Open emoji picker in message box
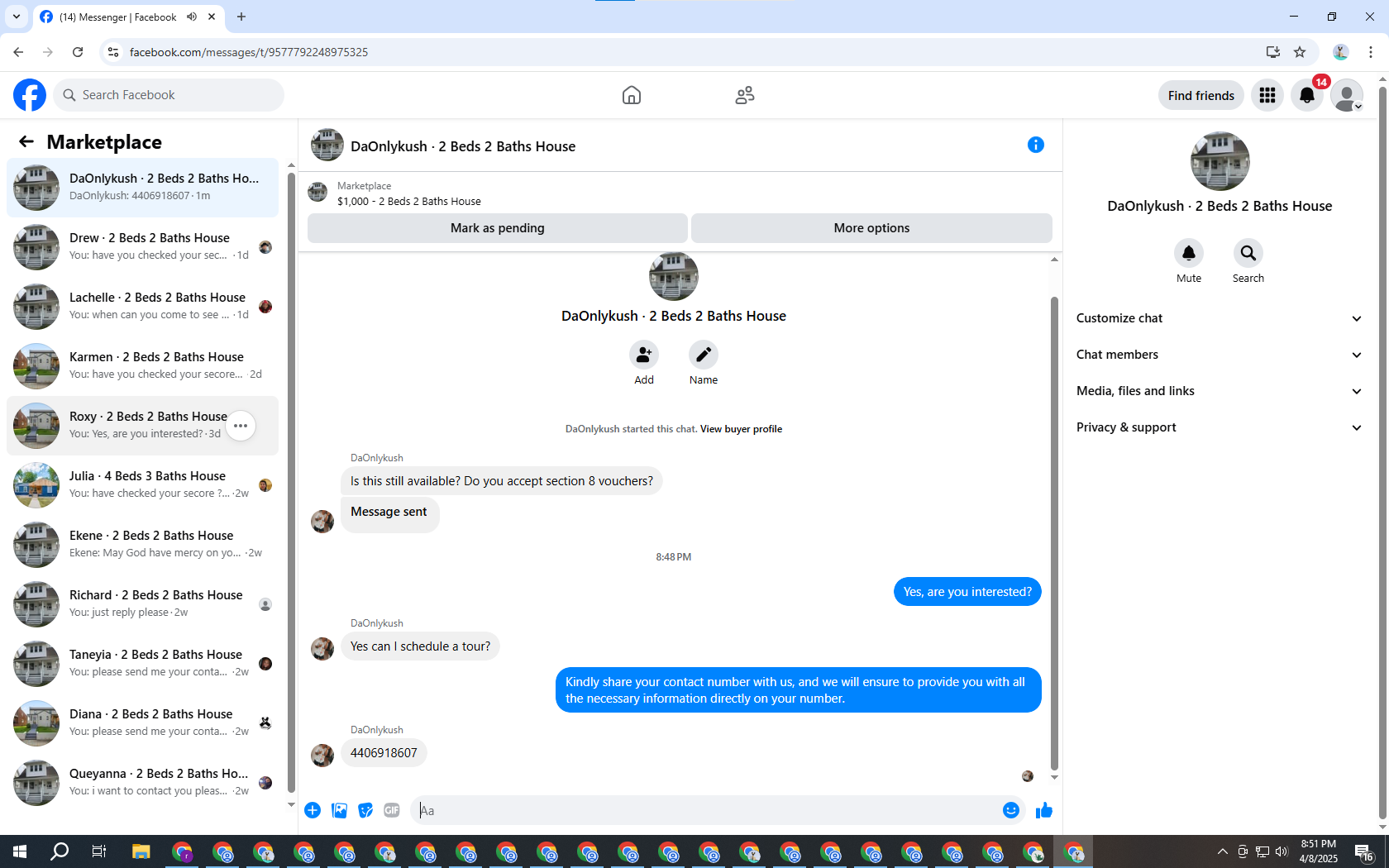The image size is (1389, 868). pyautogui.click(x=1010, y=810)
